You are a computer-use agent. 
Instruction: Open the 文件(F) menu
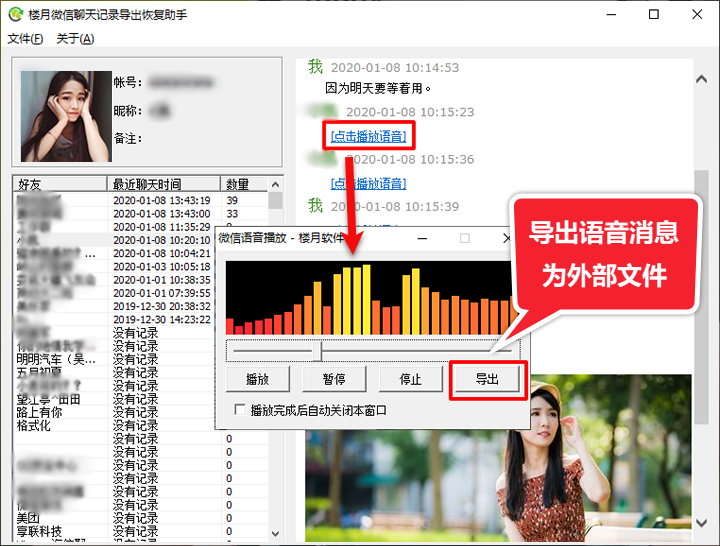click(25, 39)
